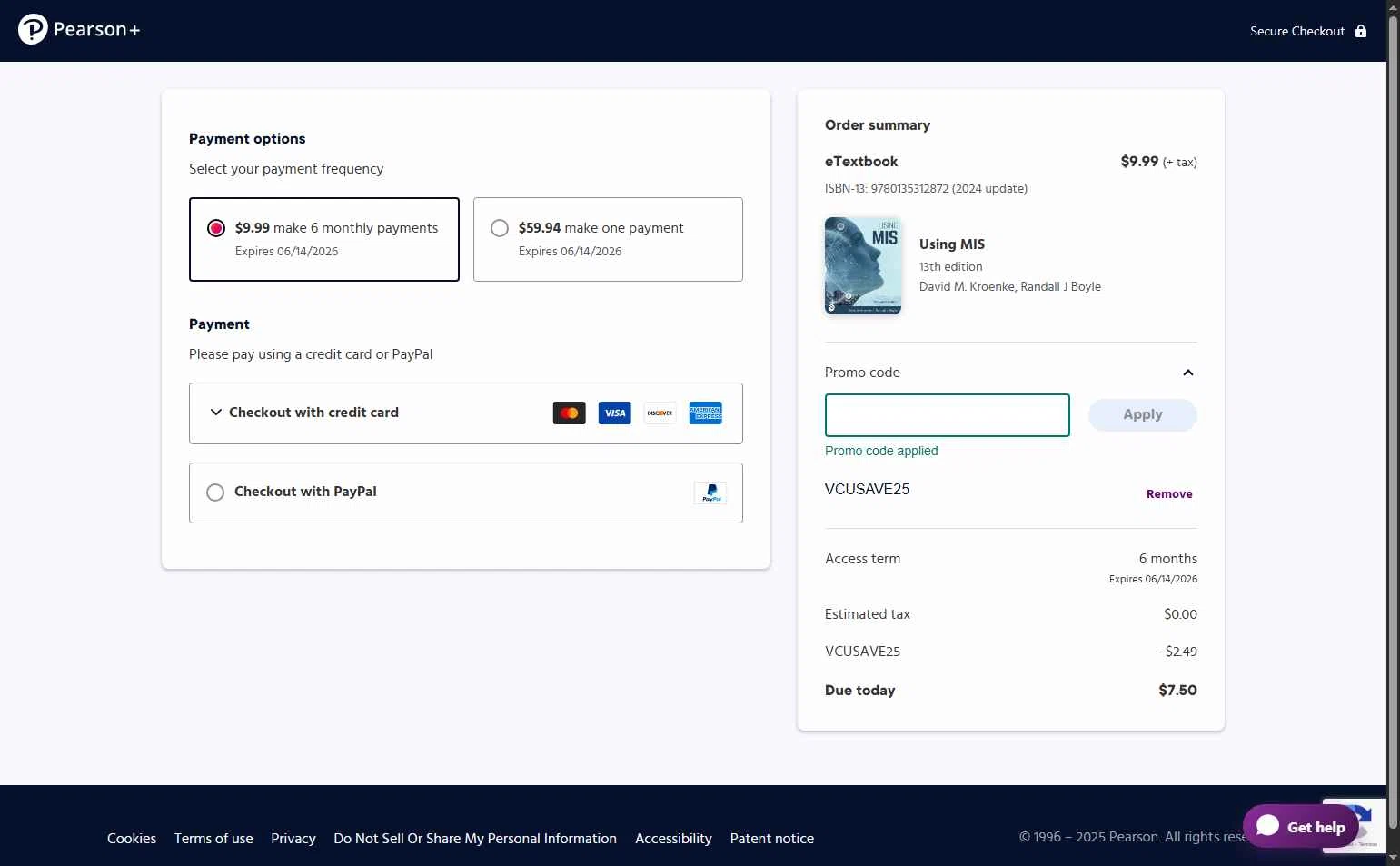The height and width of the screenshot is (866, 1400).
Task: Select $9.99 six monthly payments option
Action: pos(324,239)
